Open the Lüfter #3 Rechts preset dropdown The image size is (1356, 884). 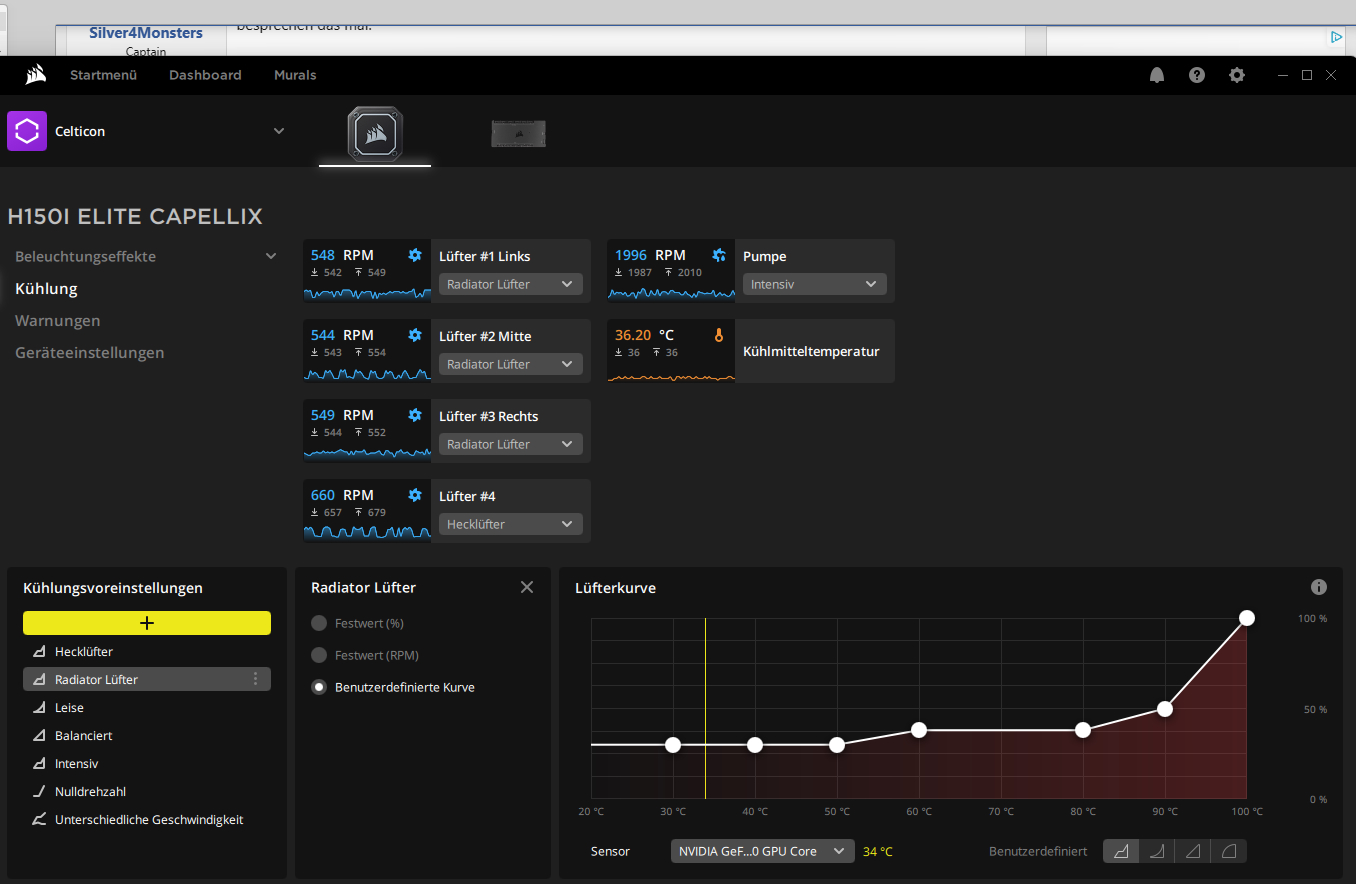coord(510,444)
